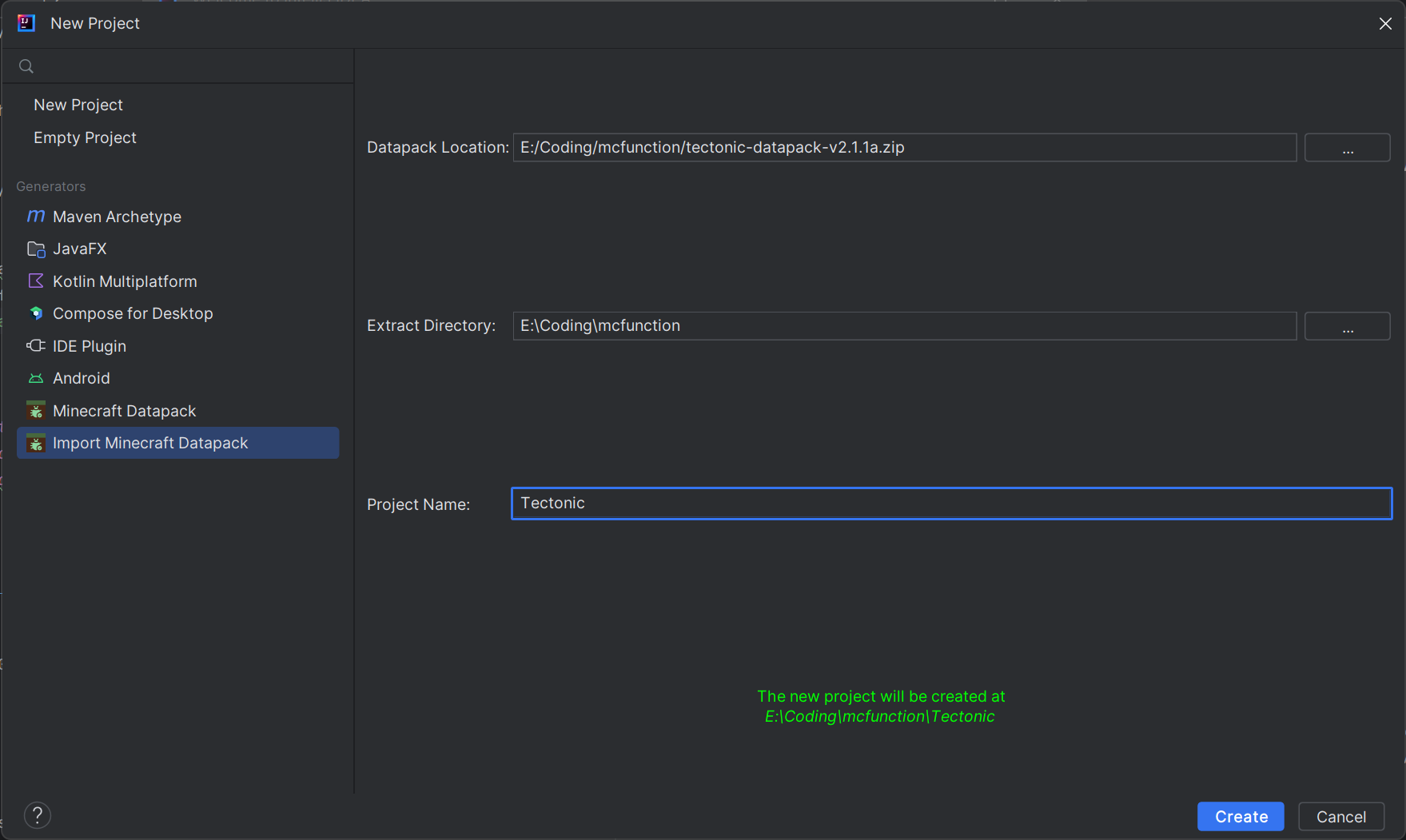The width and height of the screenshot is (1406, 840).
Task: Focus the Extract Directory field
Action: click(905, 326)
